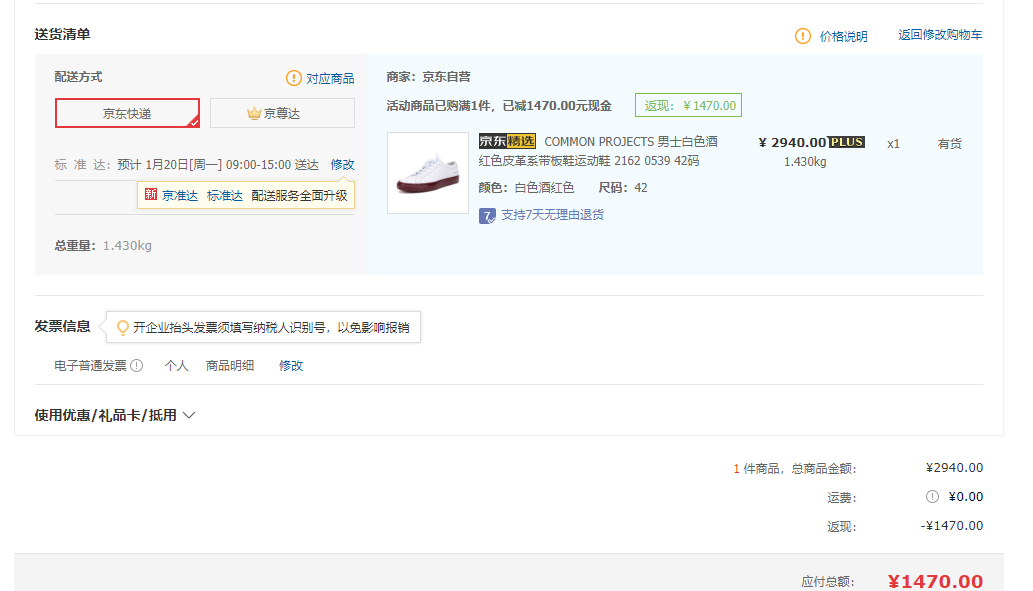Click the x1 quantity text
This screenshot has height=591, width=1033.
tap(893, 144)
